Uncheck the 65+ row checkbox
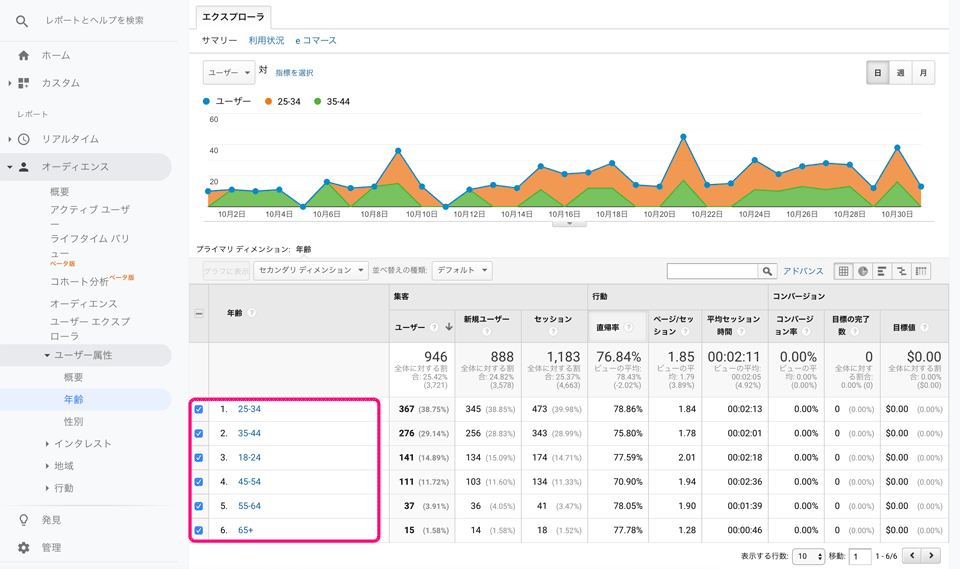The image size is (960, 569). (199, 530)
